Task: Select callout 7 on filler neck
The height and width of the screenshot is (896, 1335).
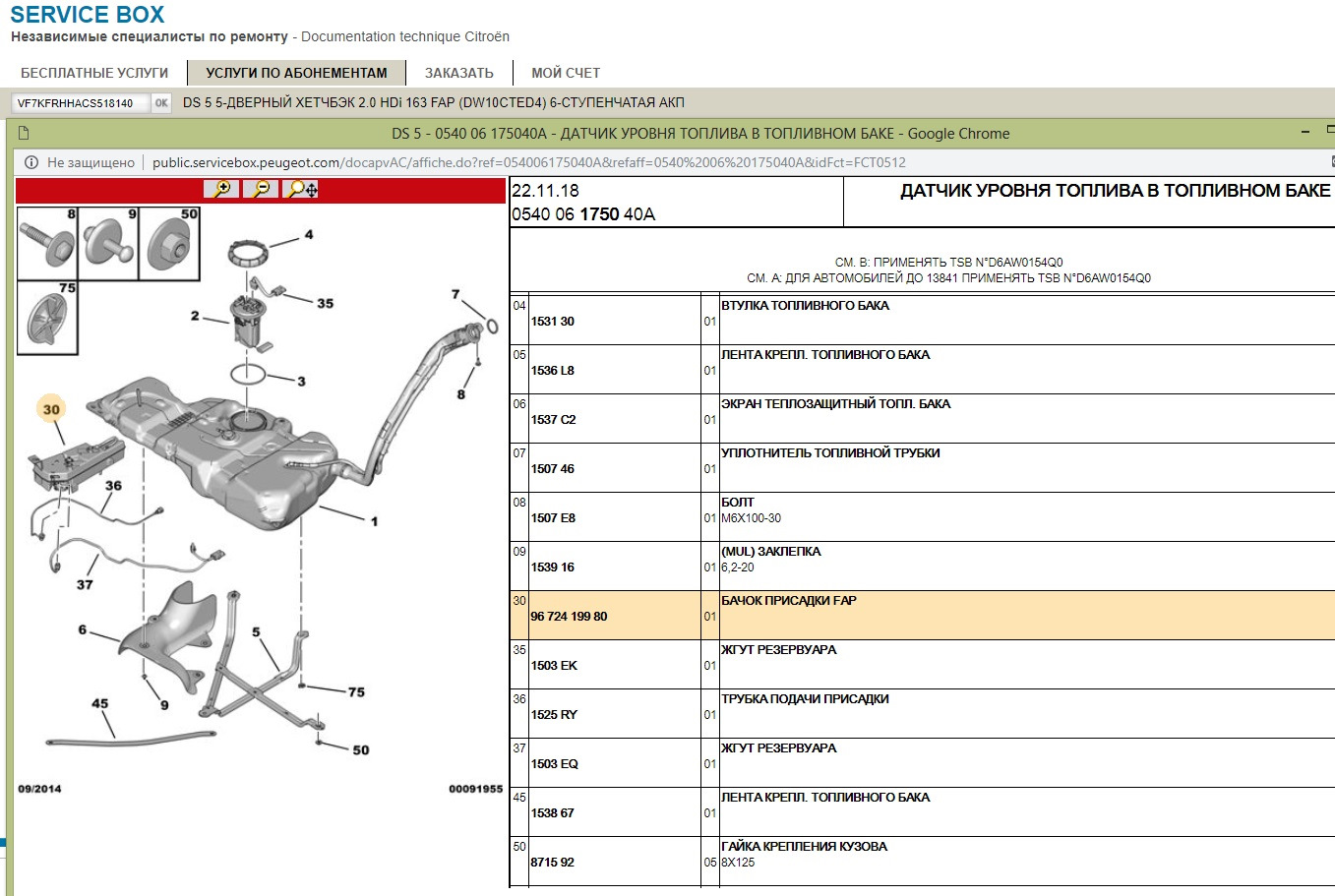Action: coord(455,294)
